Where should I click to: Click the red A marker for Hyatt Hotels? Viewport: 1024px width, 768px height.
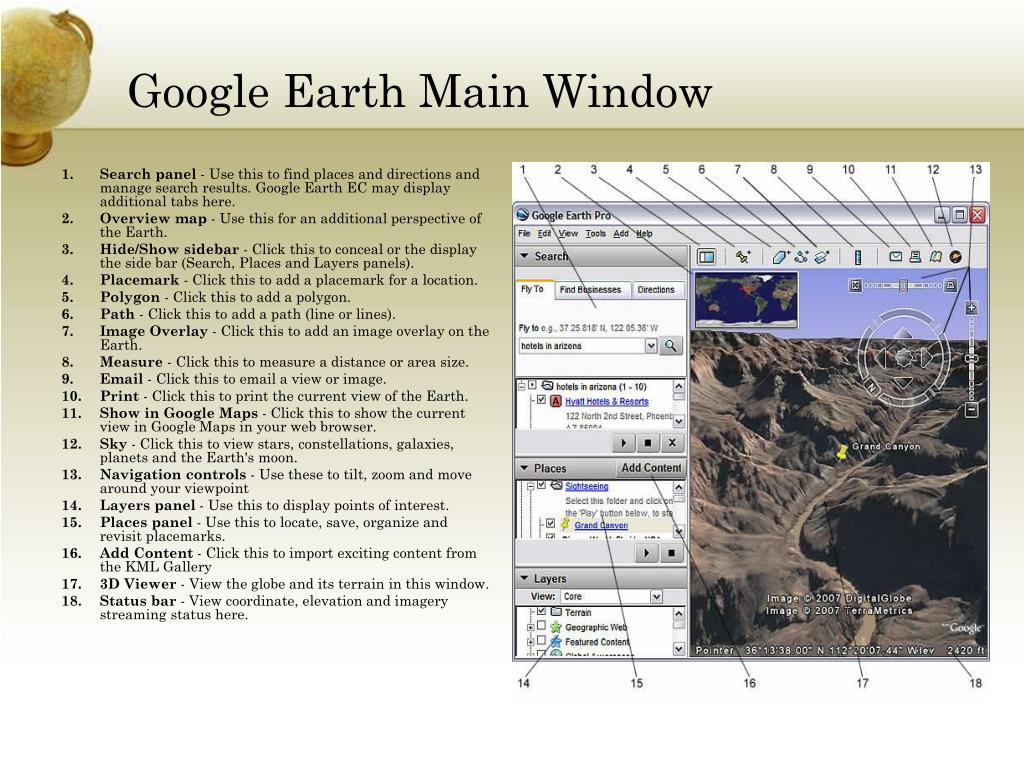[x=556, y=402]
